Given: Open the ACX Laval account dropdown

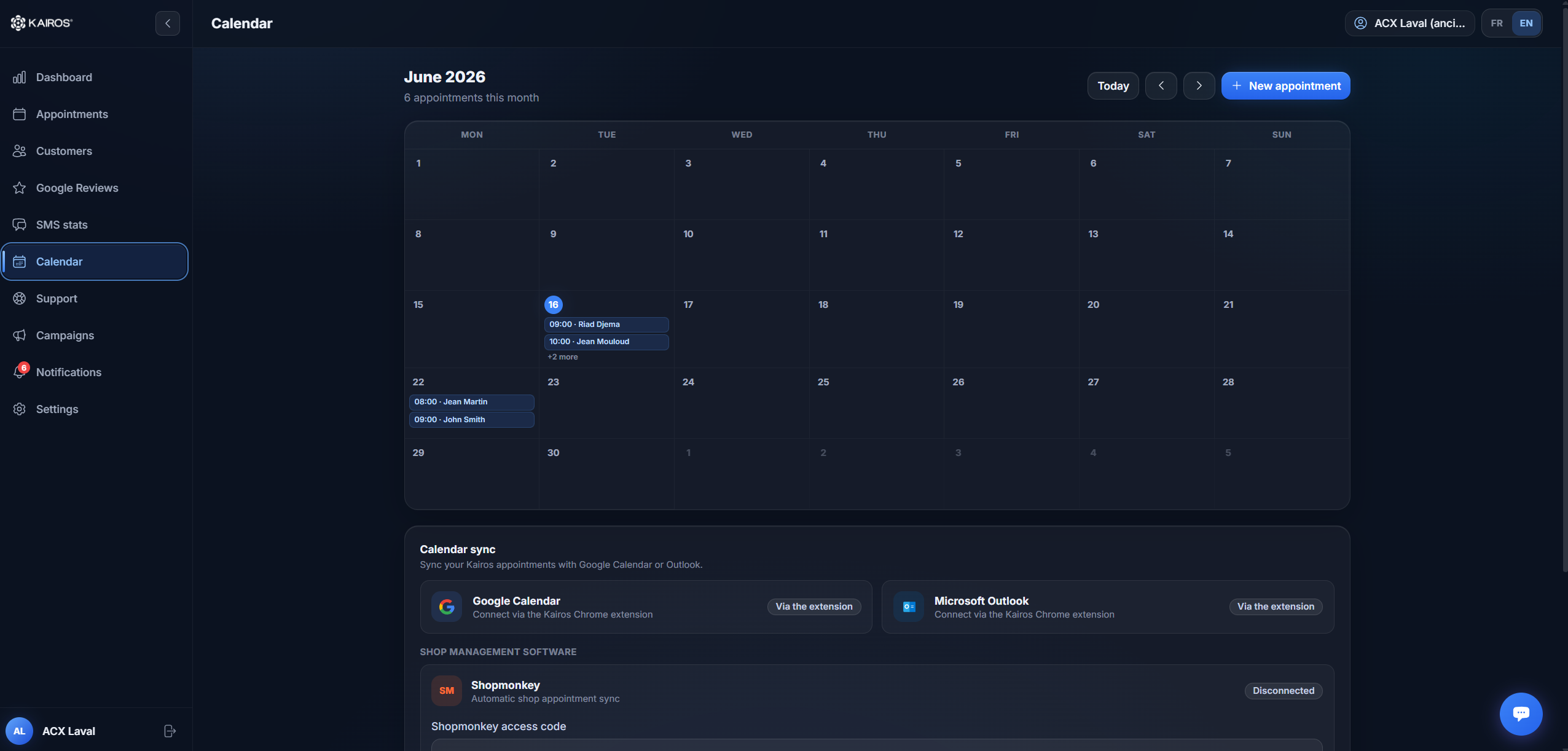Looking at the screenshot, I should click(x=1409, y=23).
